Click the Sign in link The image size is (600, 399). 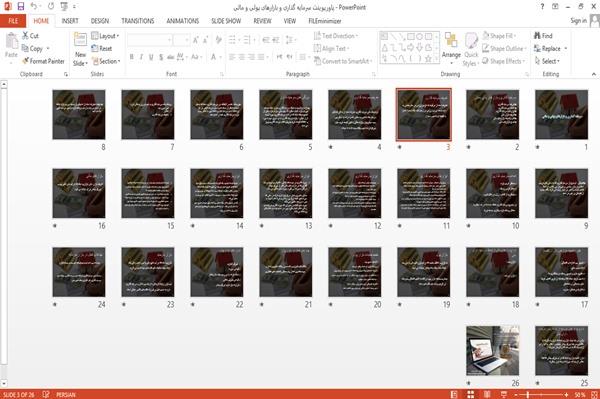point(579,21)
